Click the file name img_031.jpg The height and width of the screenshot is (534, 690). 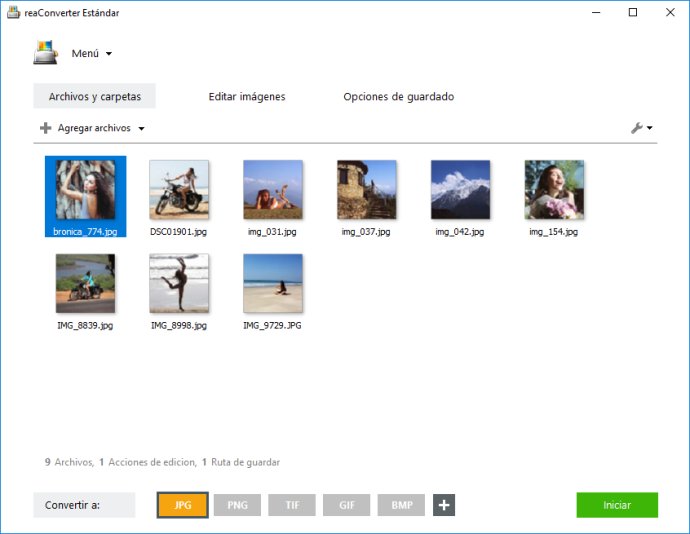coord(272,232)
